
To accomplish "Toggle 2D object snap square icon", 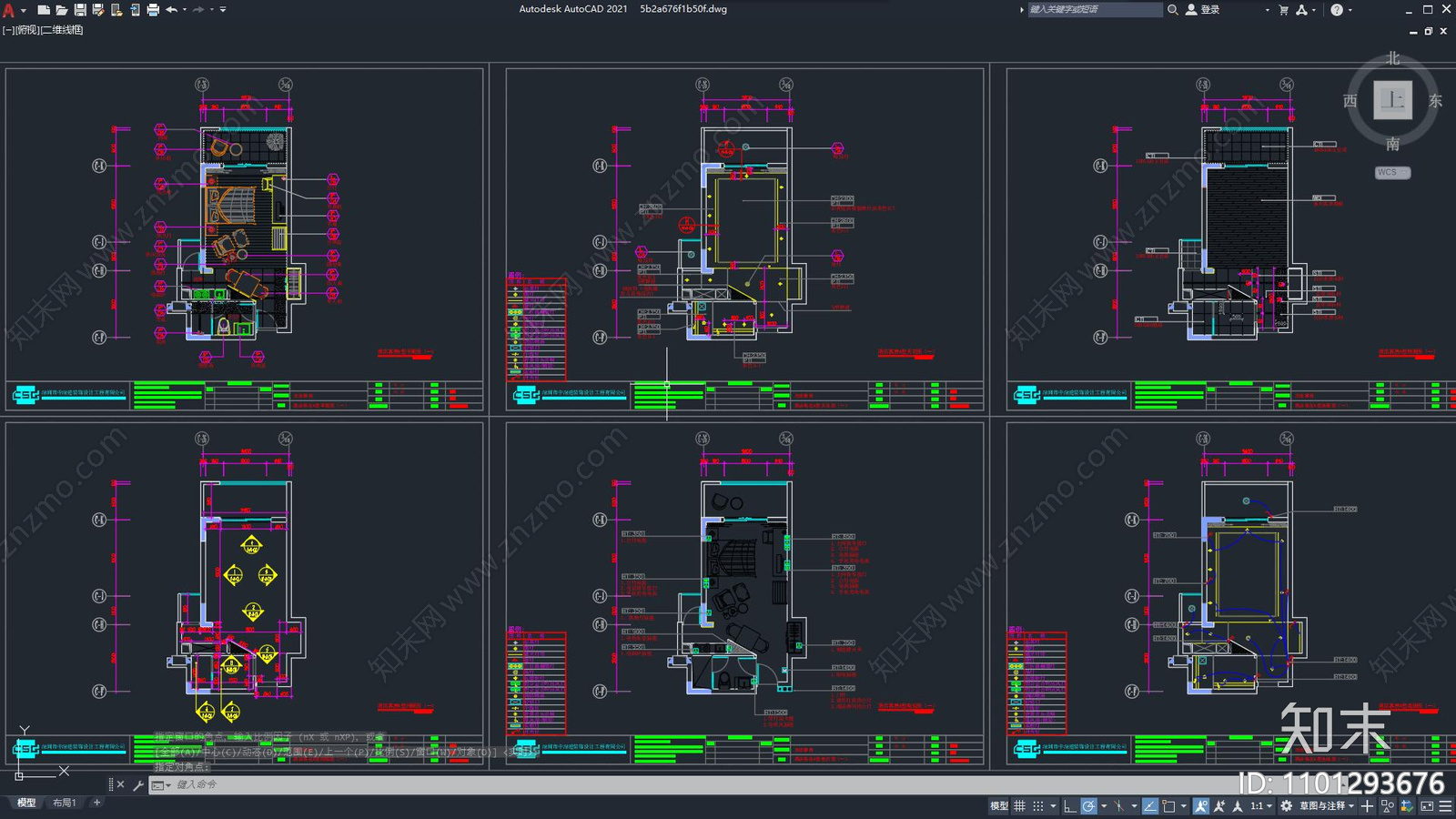I will point(1168,805).
